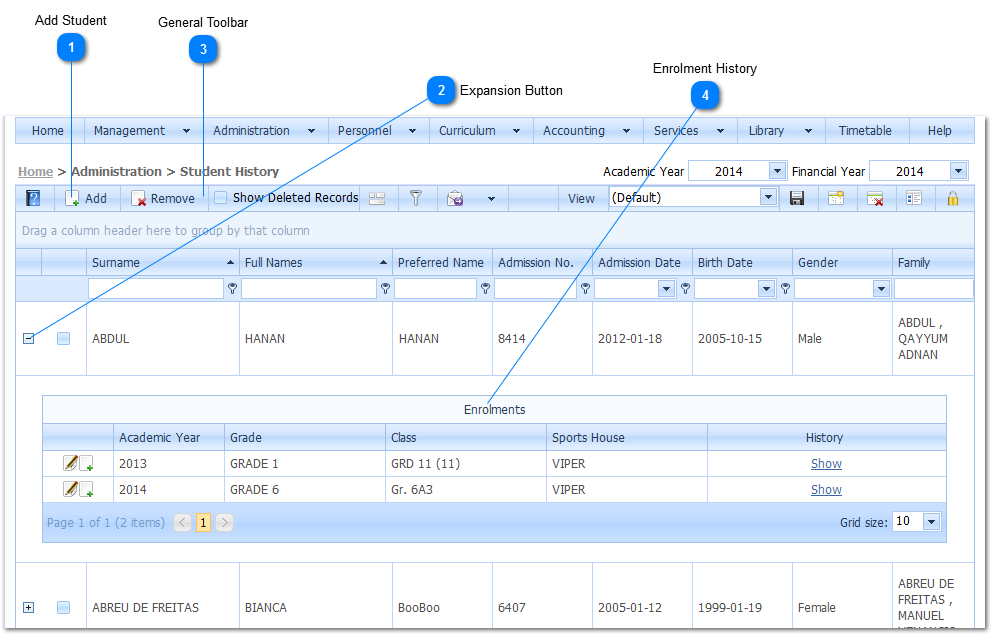Click the Surname filter input field
This screenshot has height=636, width=993.
(x=155, y=289)
